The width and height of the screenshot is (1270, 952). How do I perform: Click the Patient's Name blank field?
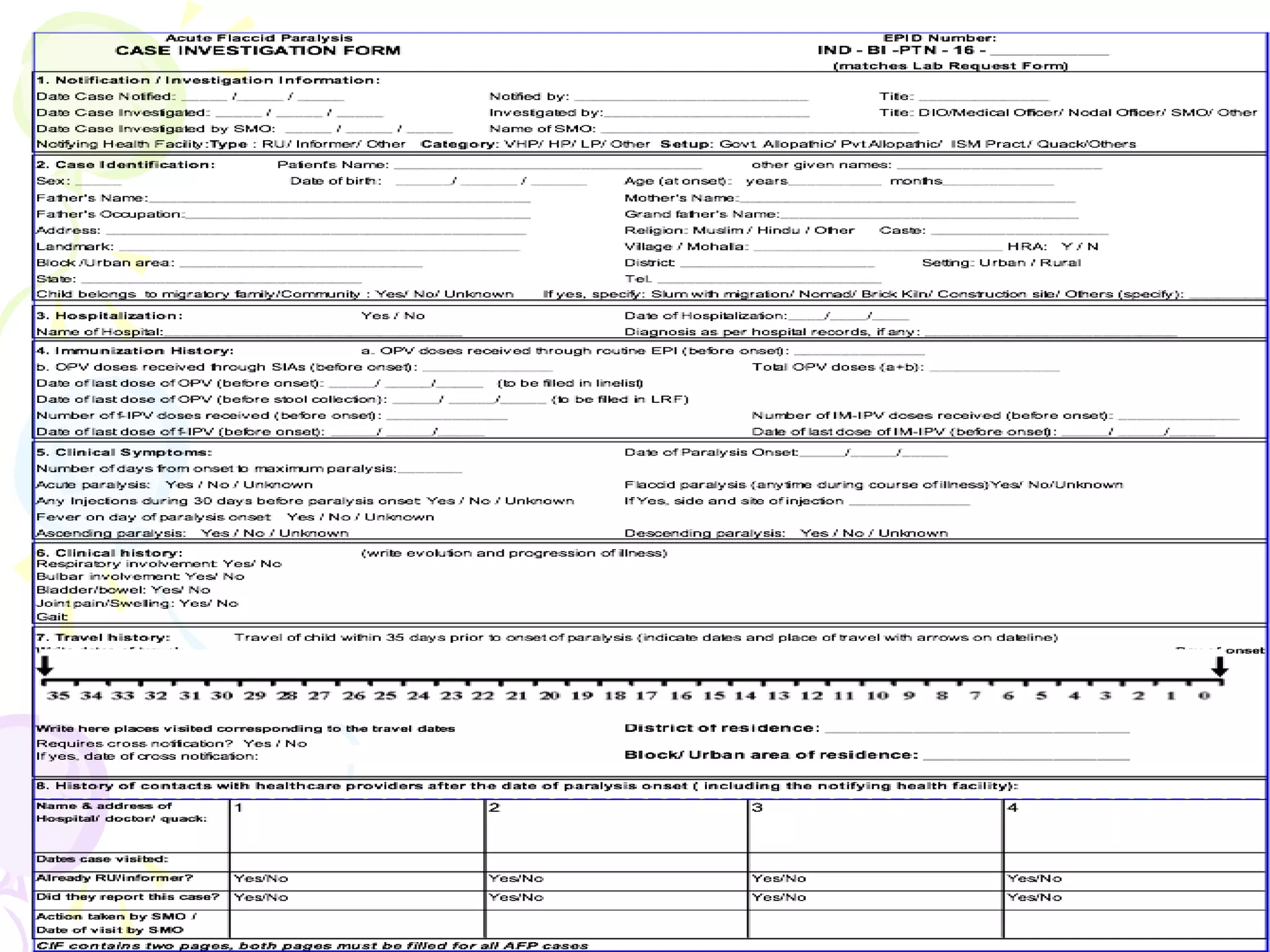(547, 165)
